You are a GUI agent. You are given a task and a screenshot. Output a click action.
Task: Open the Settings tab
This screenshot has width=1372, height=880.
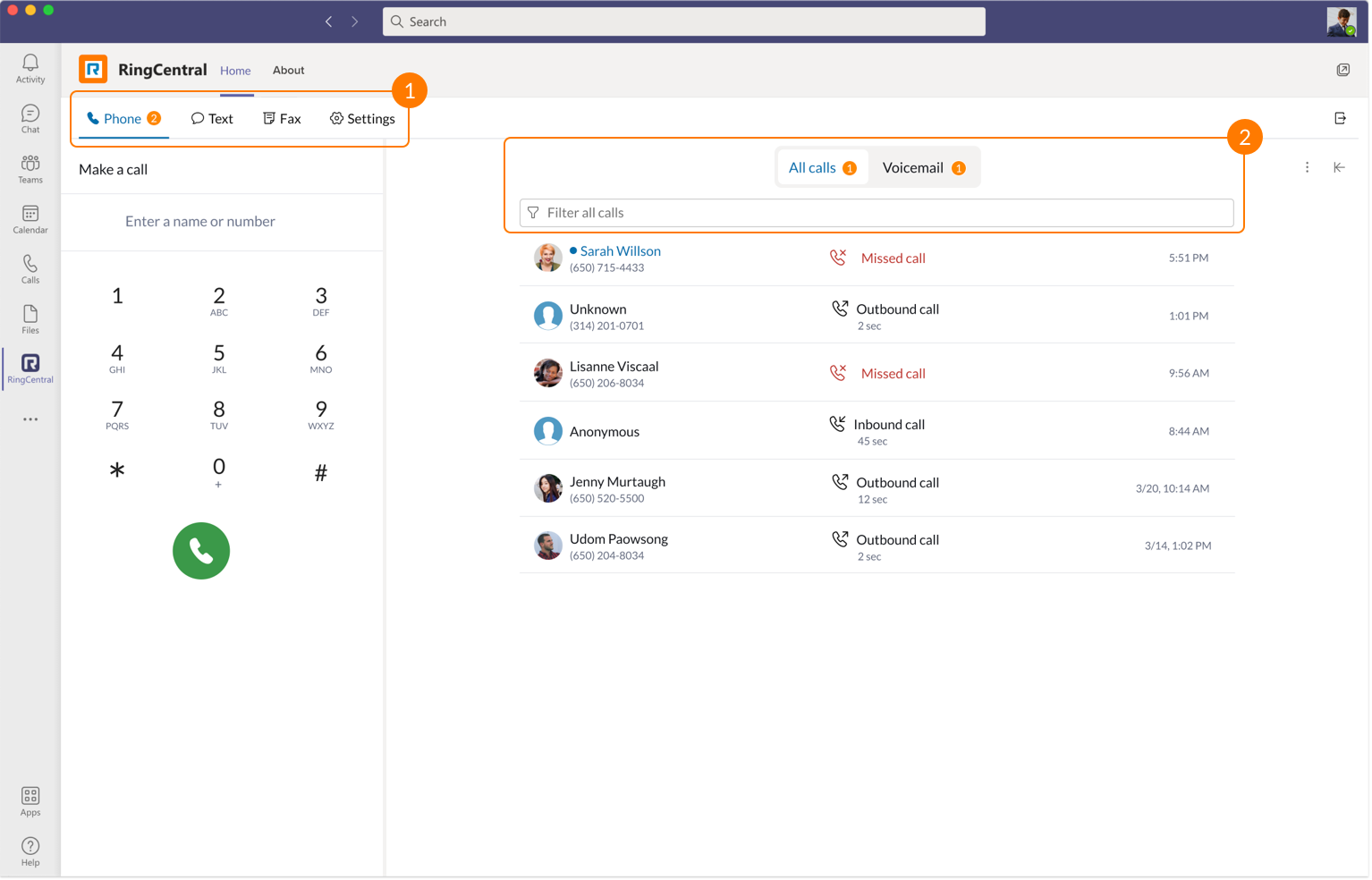[362, 119]
